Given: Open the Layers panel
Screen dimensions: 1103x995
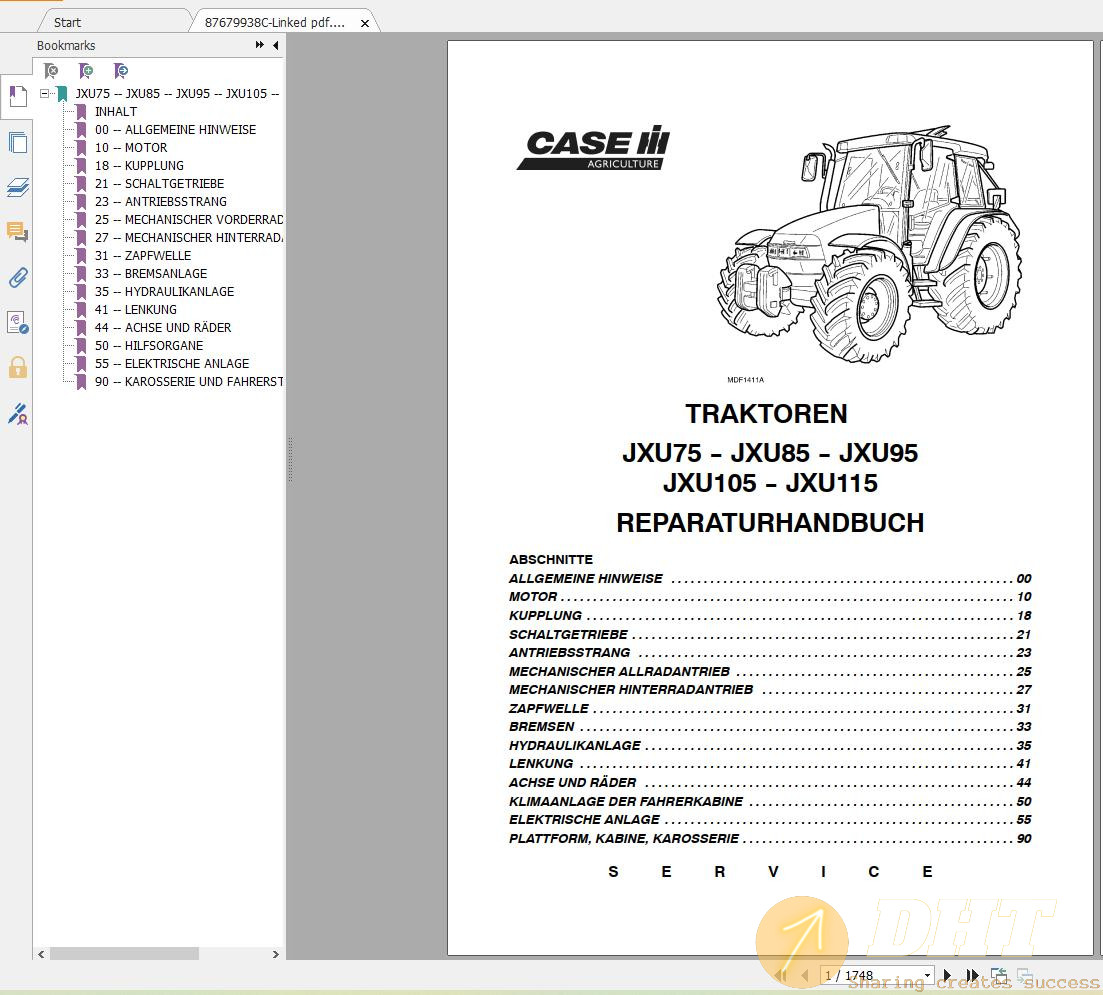Looking at the screenshot, I should pyautogui.click(x=17, y=187).
